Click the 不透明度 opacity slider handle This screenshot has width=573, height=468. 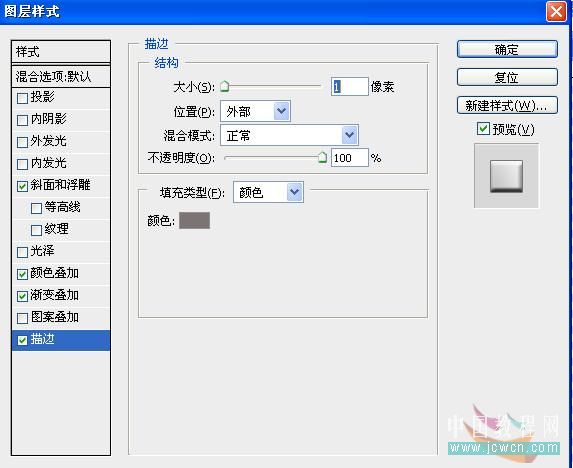coord(322,157)
